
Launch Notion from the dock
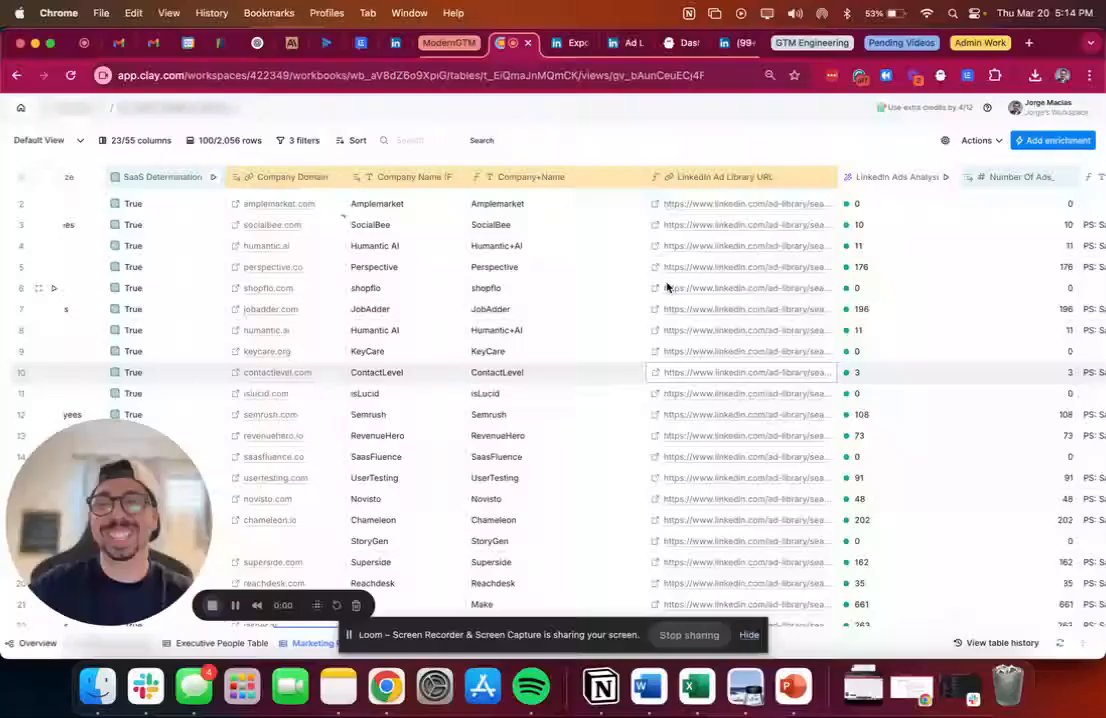(601, 686)
